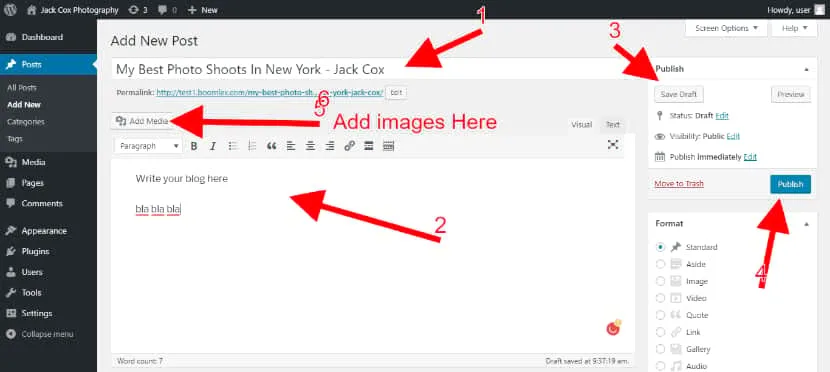Open Categories submenu
The width and height of the screenshot is (830, 372).
pyautogui.click(x=25, y=122)
